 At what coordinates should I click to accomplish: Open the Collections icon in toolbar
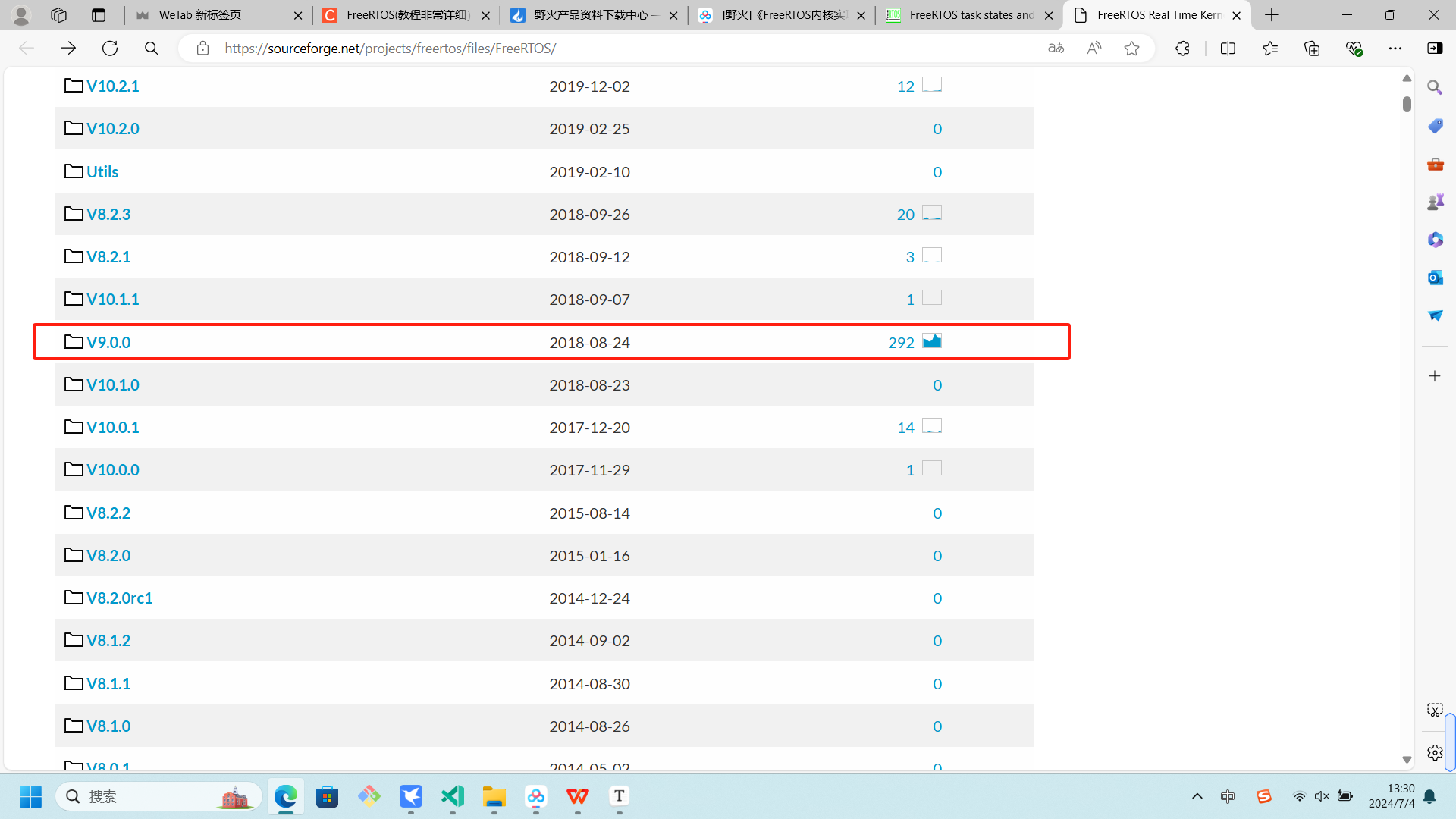(x=1312, y=49)
